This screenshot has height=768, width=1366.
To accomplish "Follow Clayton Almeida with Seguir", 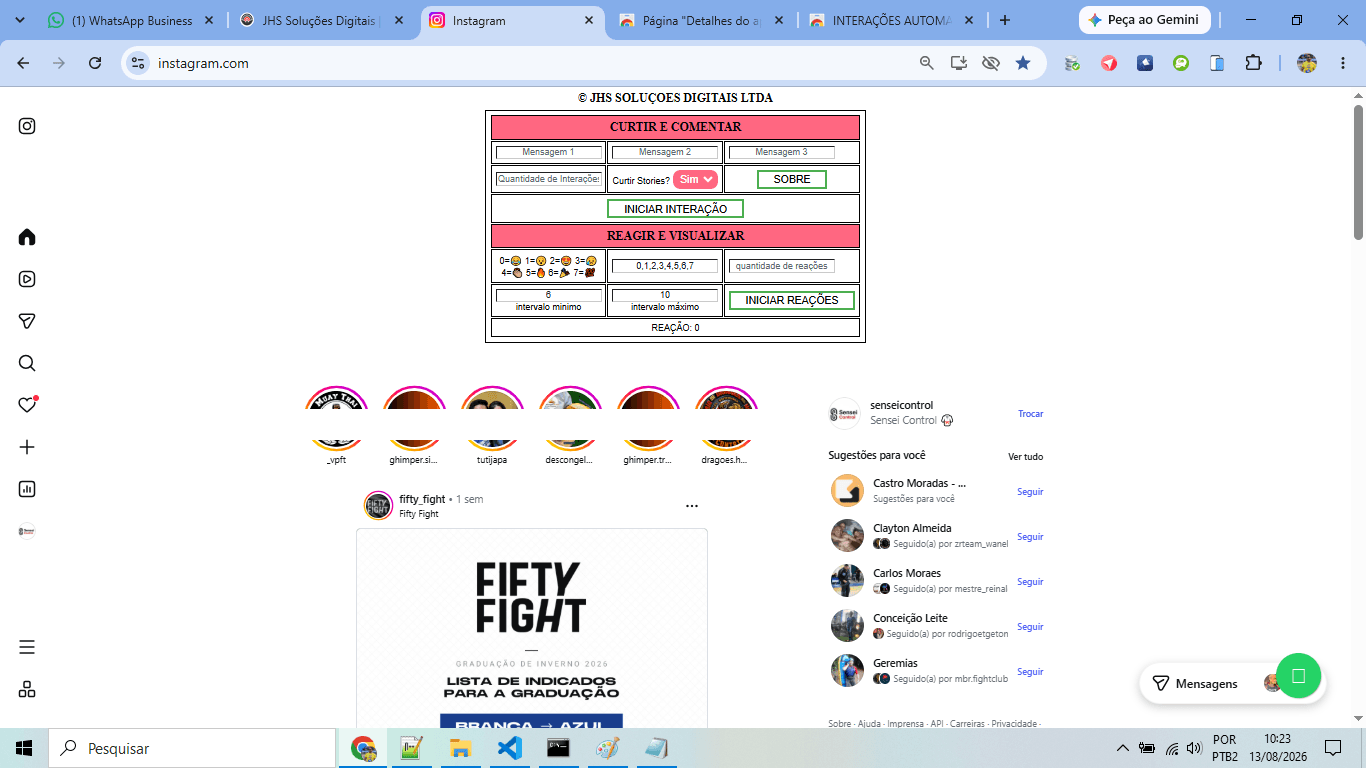I will pyautogui.click(x=1030, y=537).
